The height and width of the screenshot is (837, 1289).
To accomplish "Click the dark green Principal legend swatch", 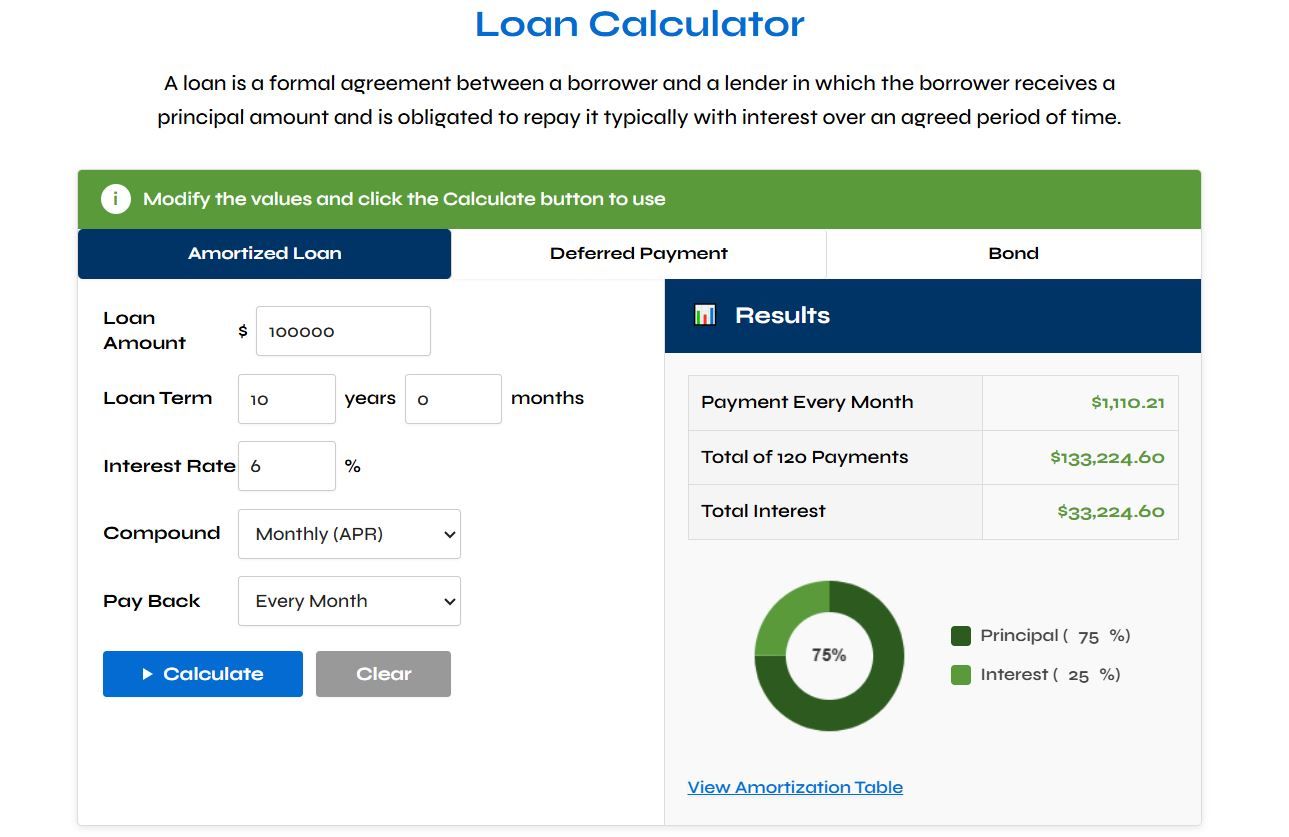I will coord(961,636).
